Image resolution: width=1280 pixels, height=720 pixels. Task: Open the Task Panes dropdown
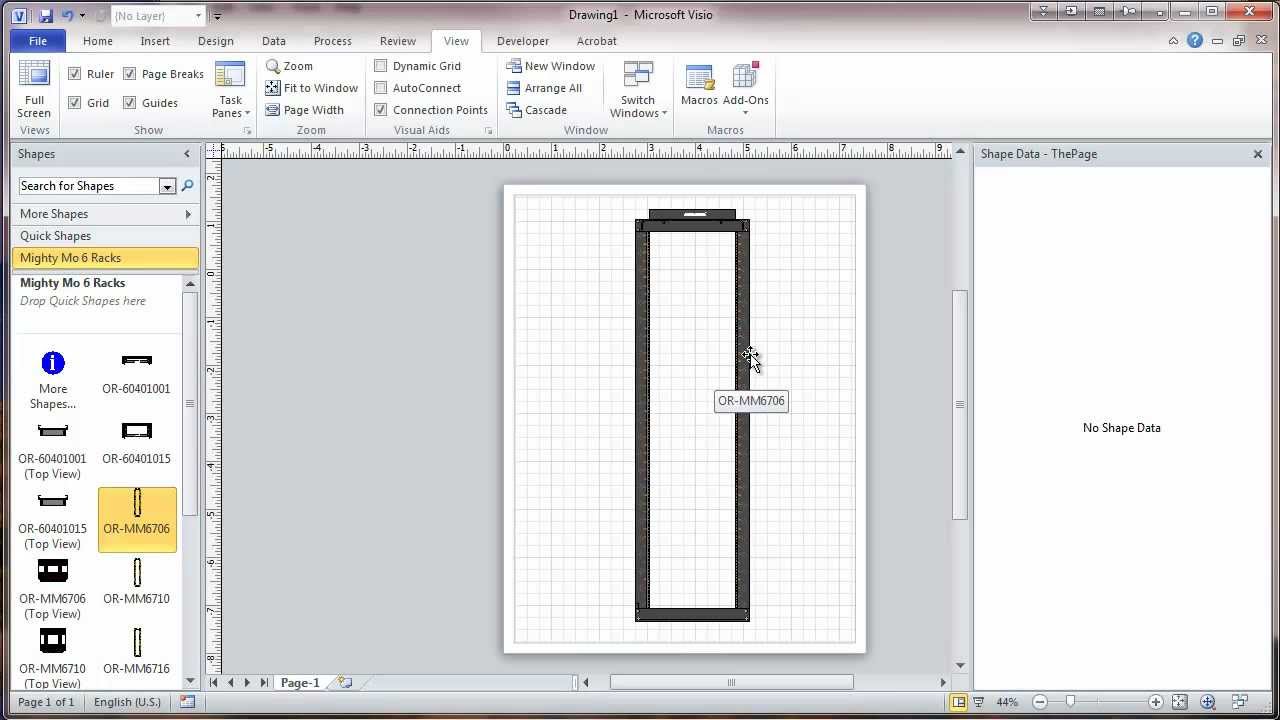[231, 90]
